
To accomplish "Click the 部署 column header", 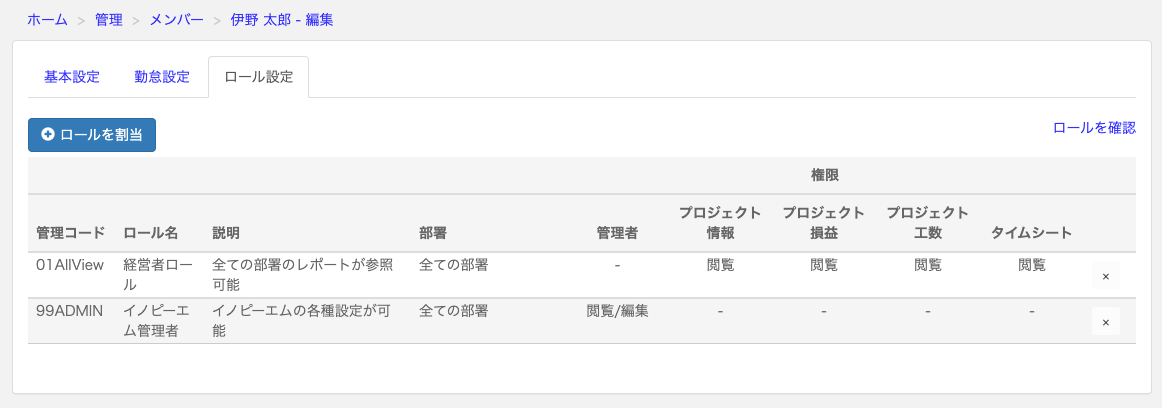I will (x=433, y=233).
